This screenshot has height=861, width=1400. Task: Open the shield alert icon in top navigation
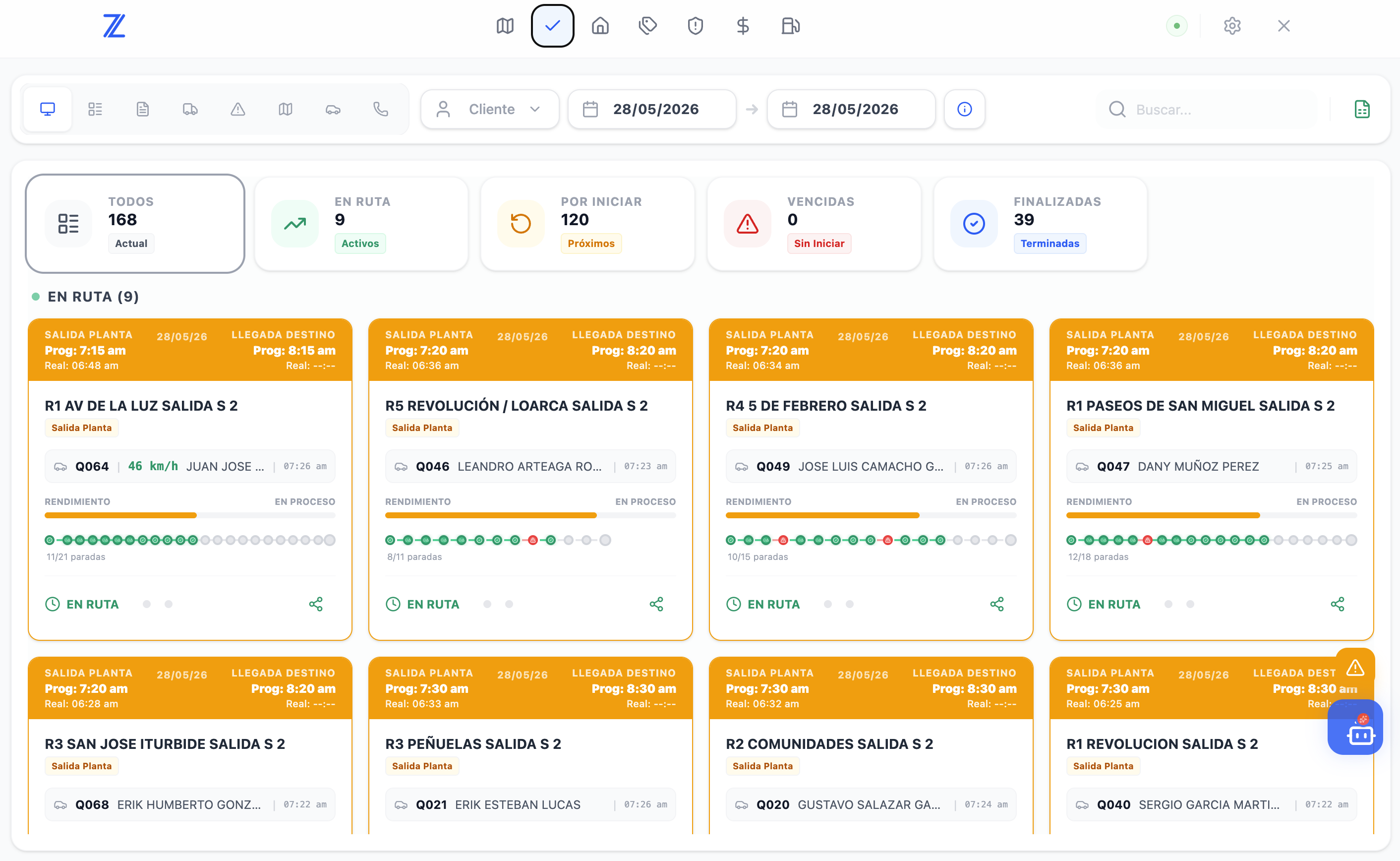coord(696,26)
